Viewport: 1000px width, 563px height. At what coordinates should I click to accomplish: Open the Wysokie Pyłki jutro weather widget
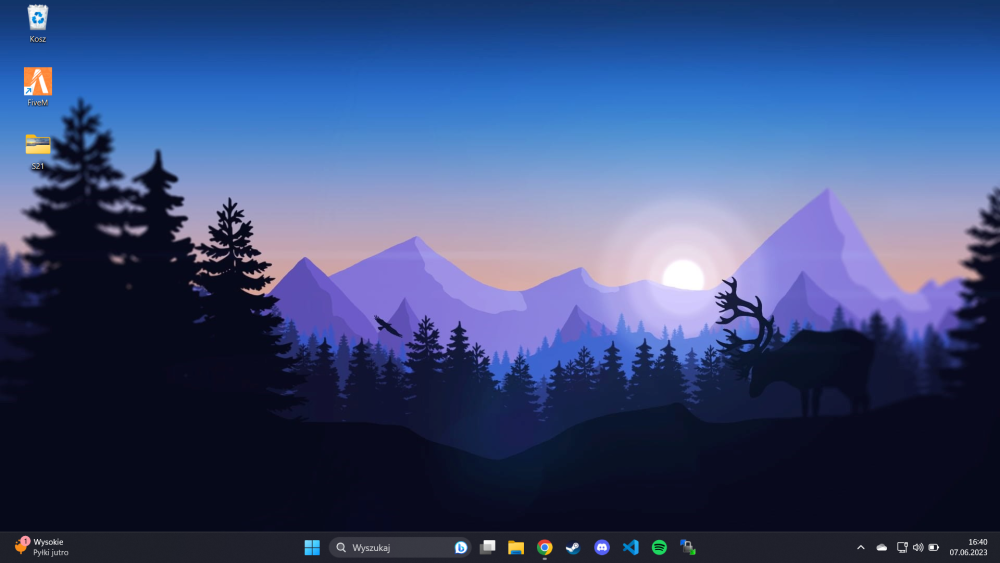[41, 547]
